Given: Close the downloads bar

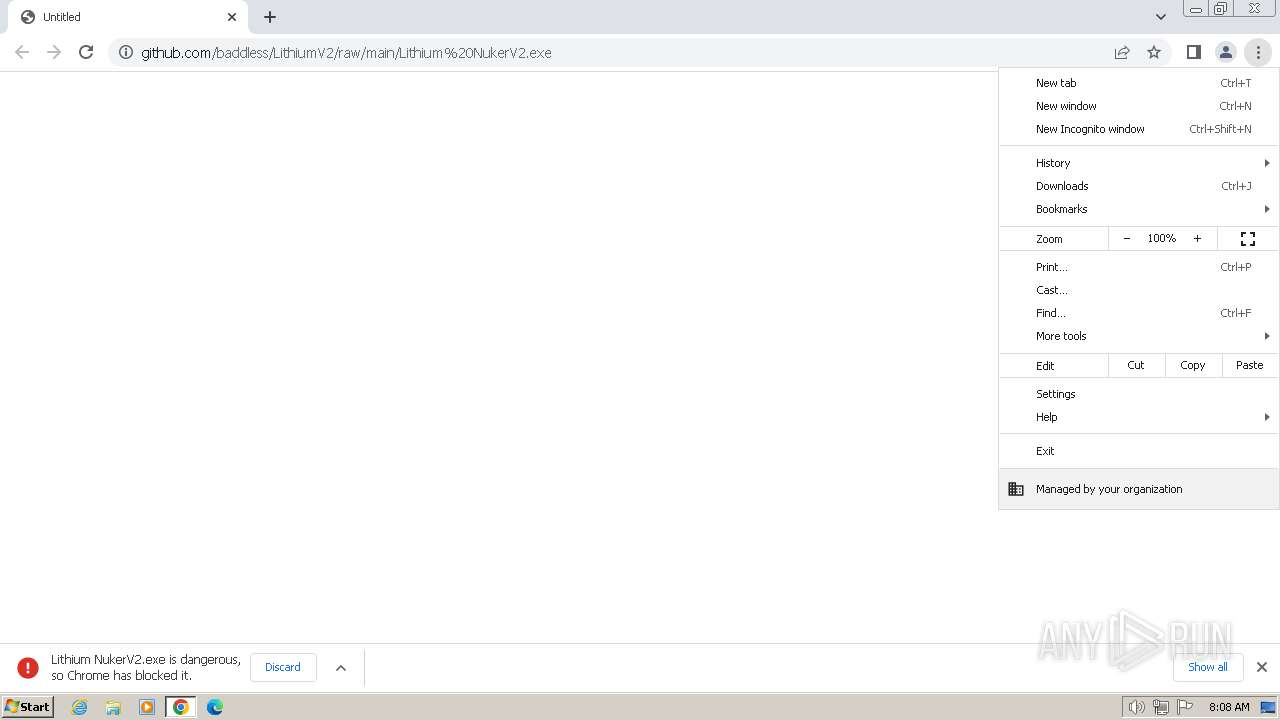Looking at the screenshot, I should [1262, 667].
